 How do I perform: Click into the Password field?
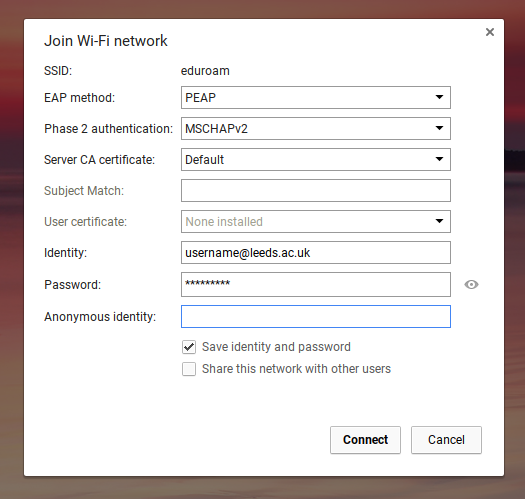[316, 284]
